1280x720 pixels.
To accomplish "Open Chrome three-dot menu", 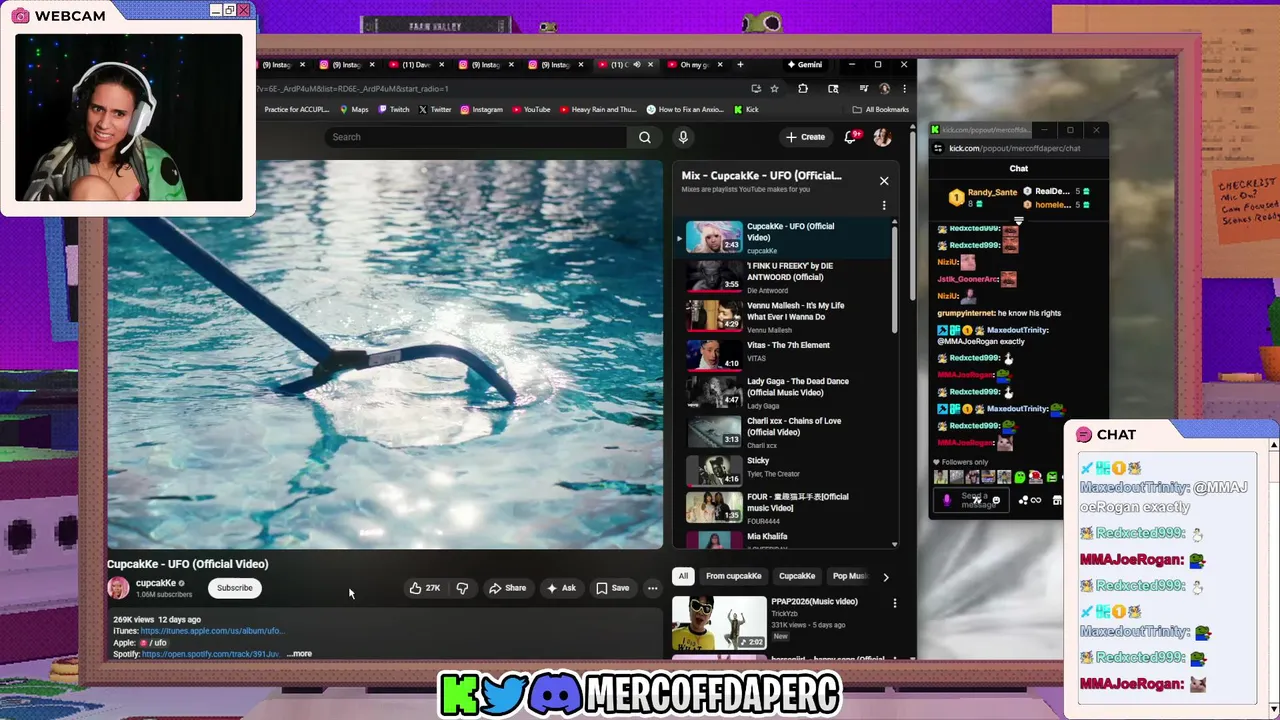I will coord(904,88).
